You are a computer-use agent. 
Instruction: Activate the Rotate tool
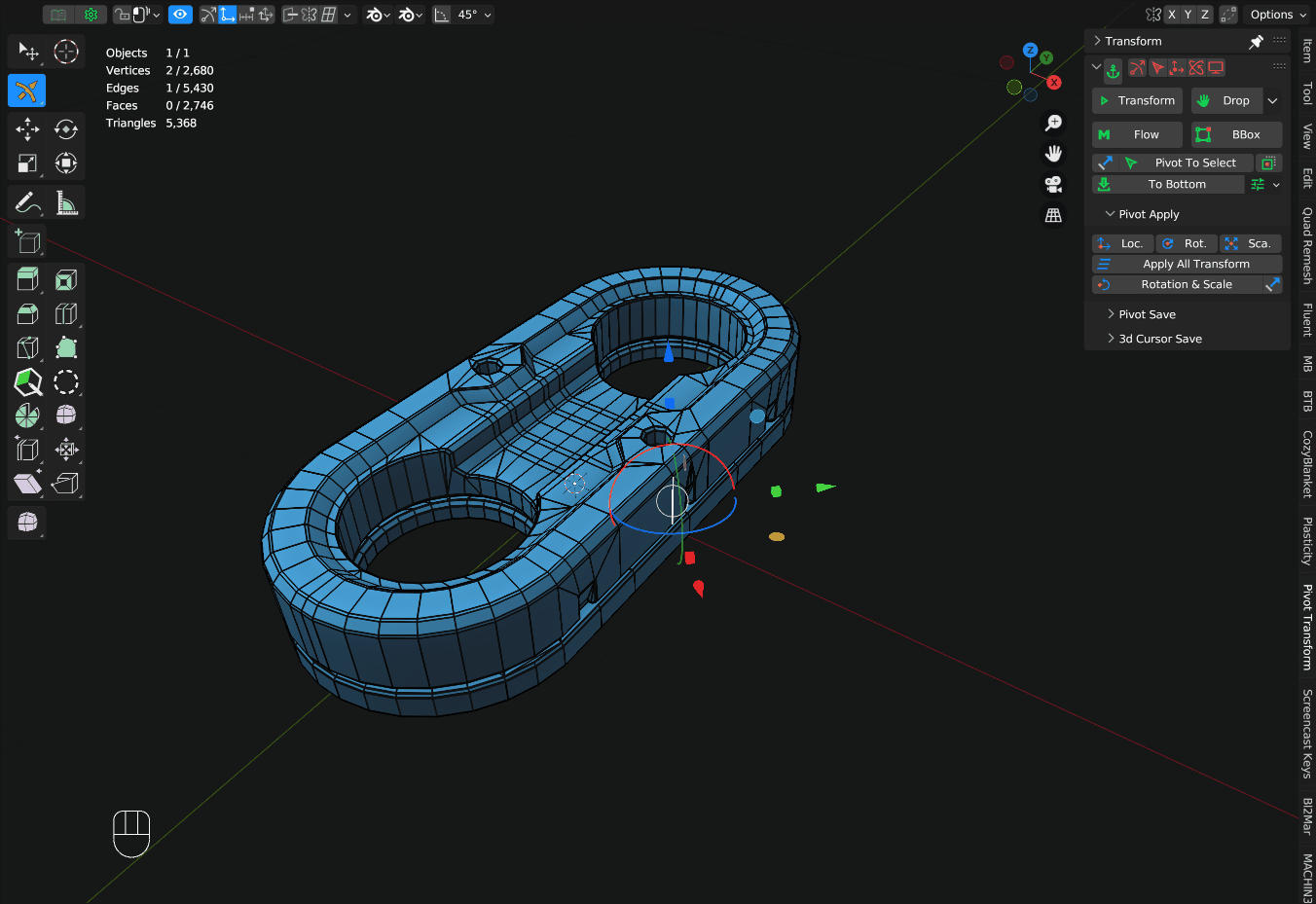coord(66,128)
